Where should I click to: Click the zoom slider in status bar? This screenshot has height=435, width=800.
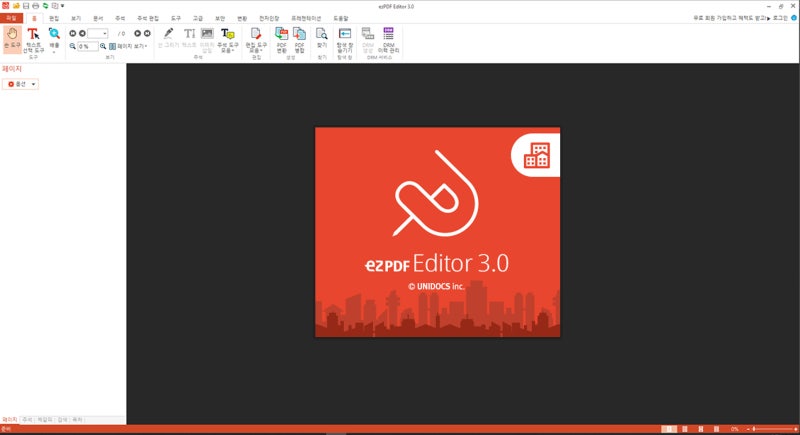[x=770, y=429]
